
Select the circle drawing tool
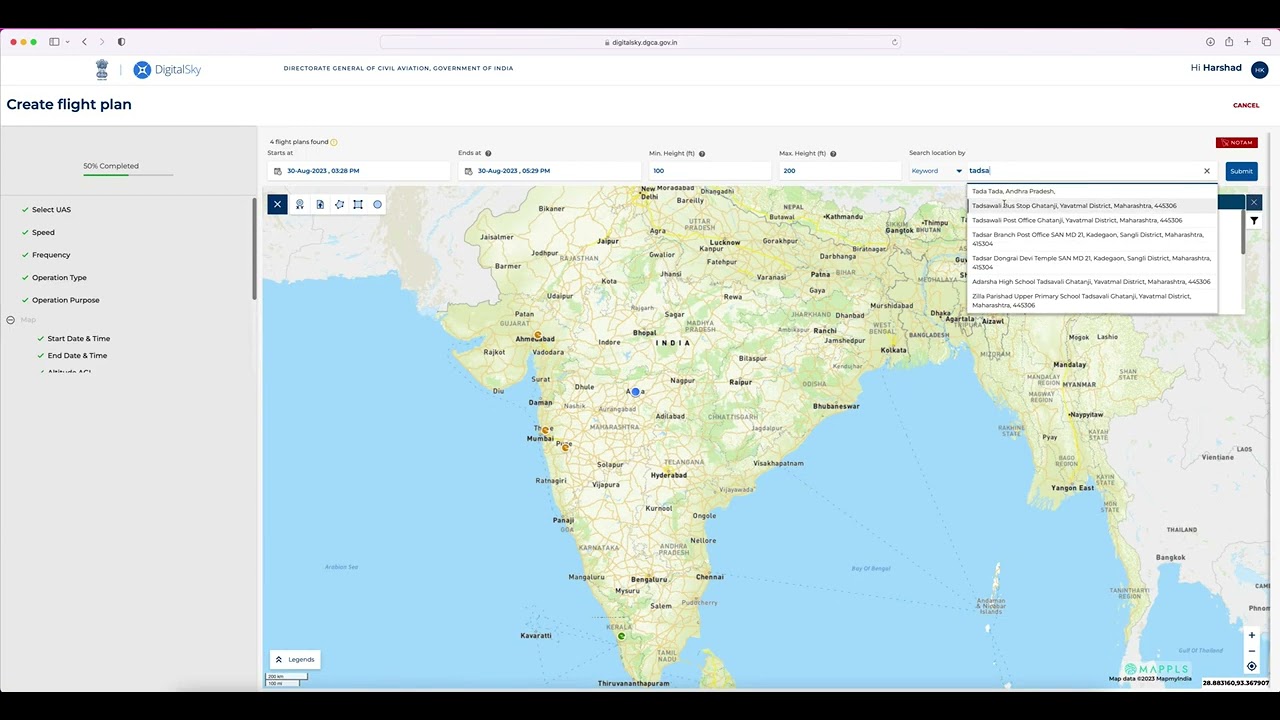[x=377, y=204]
